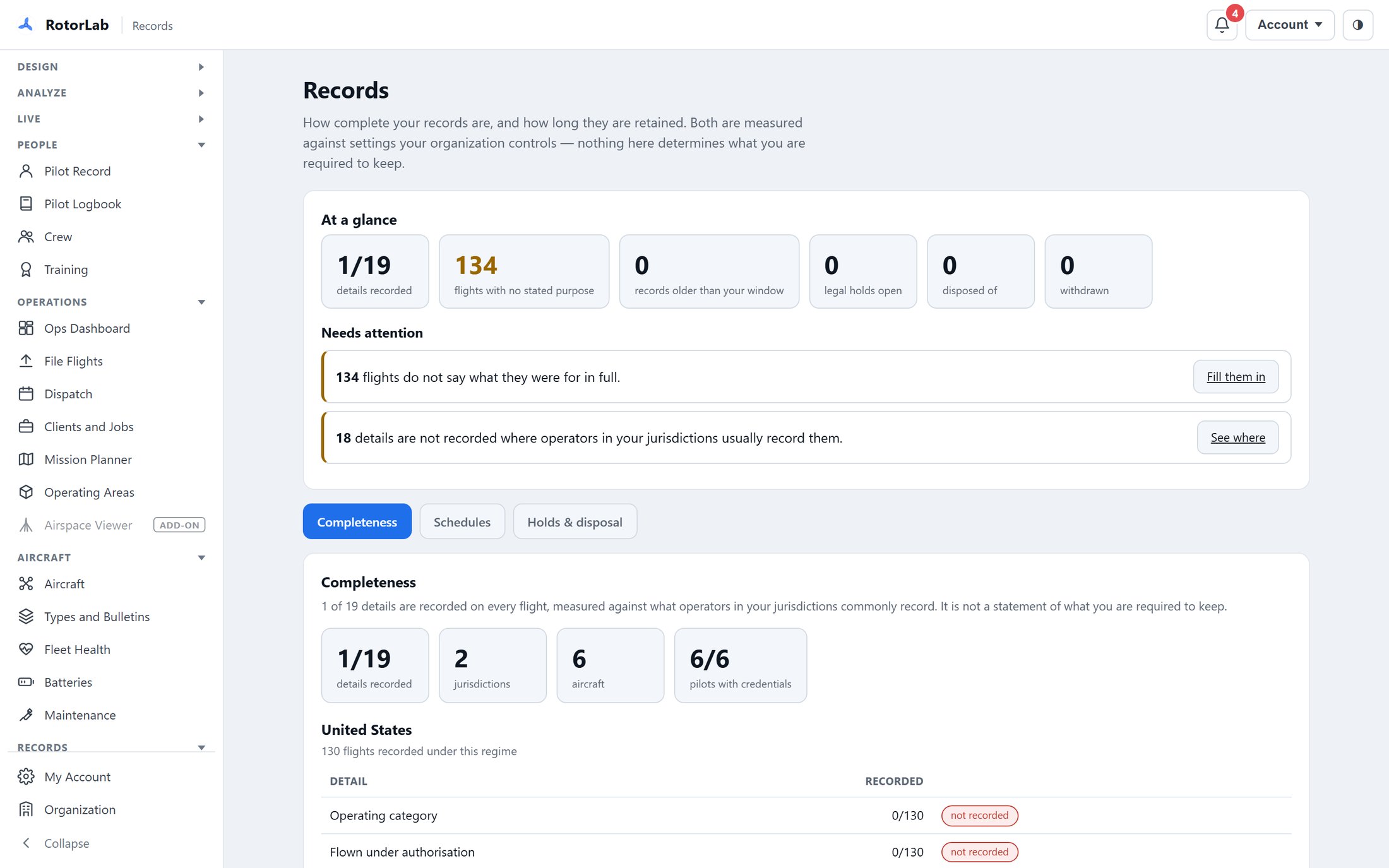Screen dimensions: 1389x868
Task: Click the Batteries icon in sidebar
Action: [x=26, y=682]
